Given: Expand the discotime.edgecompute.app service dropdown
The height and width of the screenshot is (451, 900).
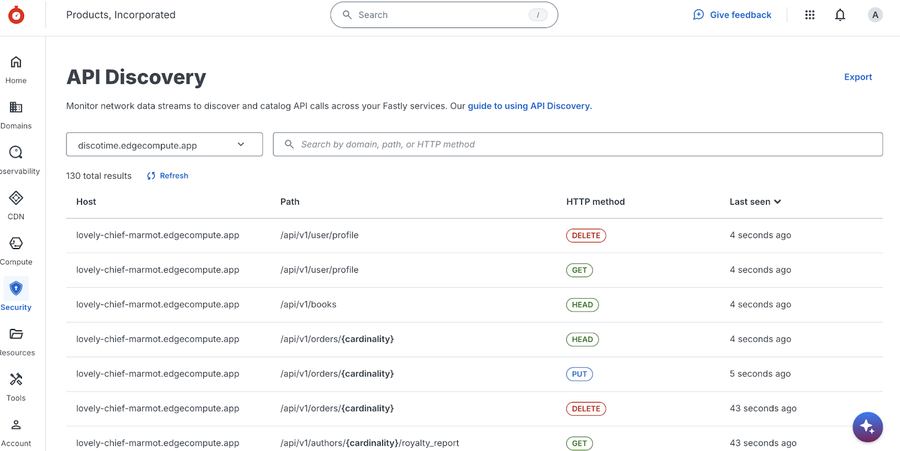Looking at the screenshot, I should (x=164, y=145).
